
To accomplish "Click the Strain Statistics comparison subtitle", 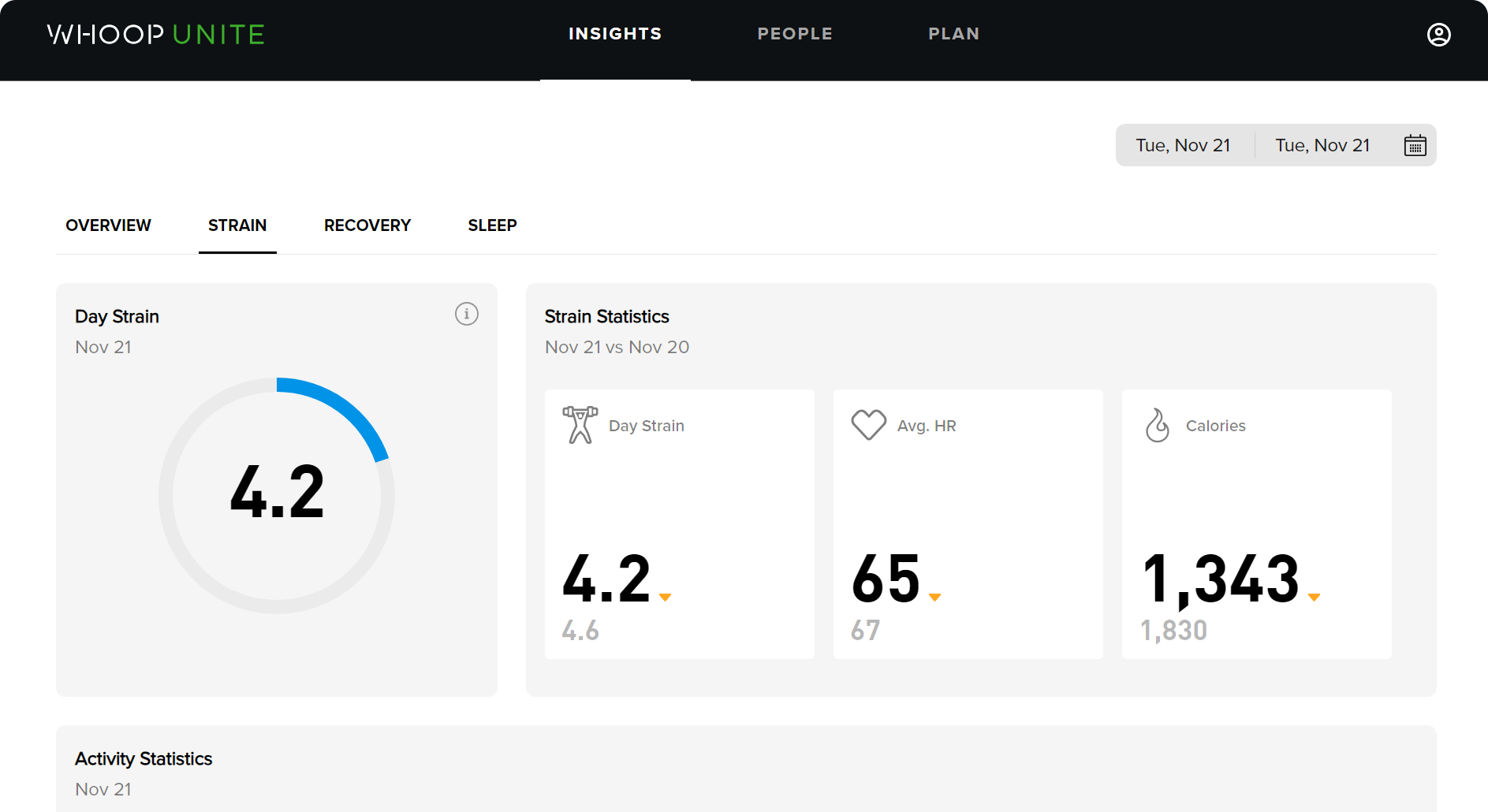I will click(617, 347).
